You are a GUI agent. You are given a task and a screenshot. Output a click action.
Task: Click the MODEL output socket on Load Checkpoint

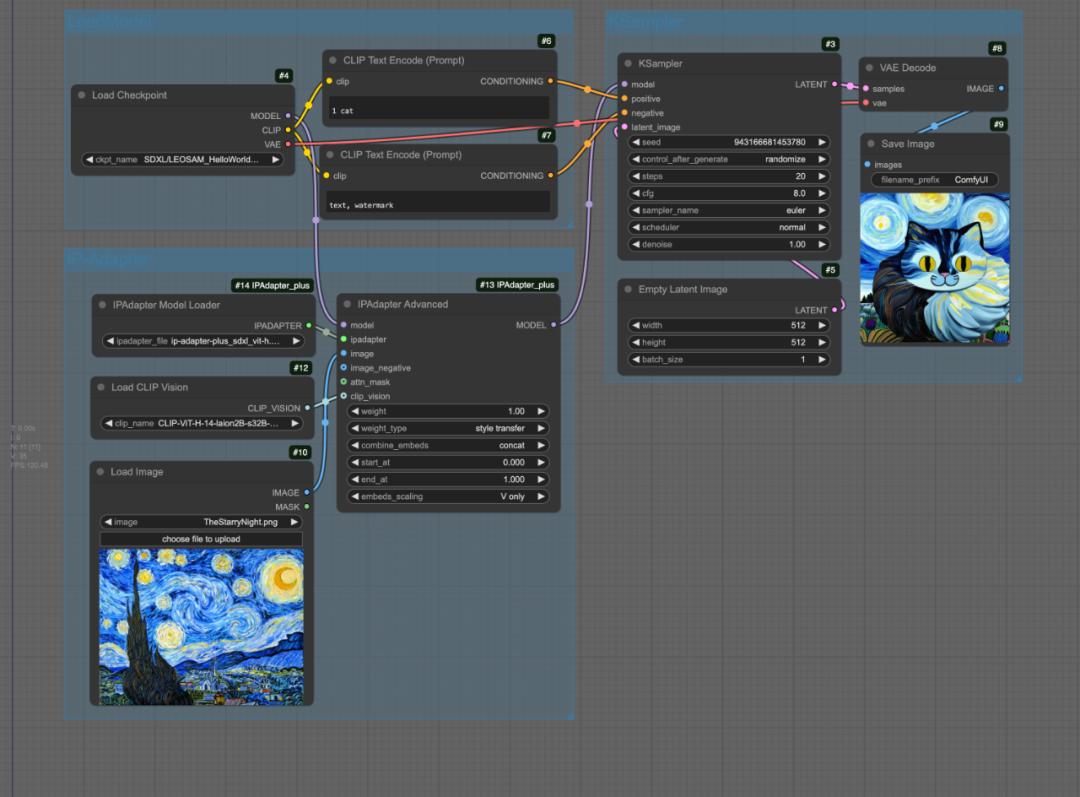tap(288, 116)
